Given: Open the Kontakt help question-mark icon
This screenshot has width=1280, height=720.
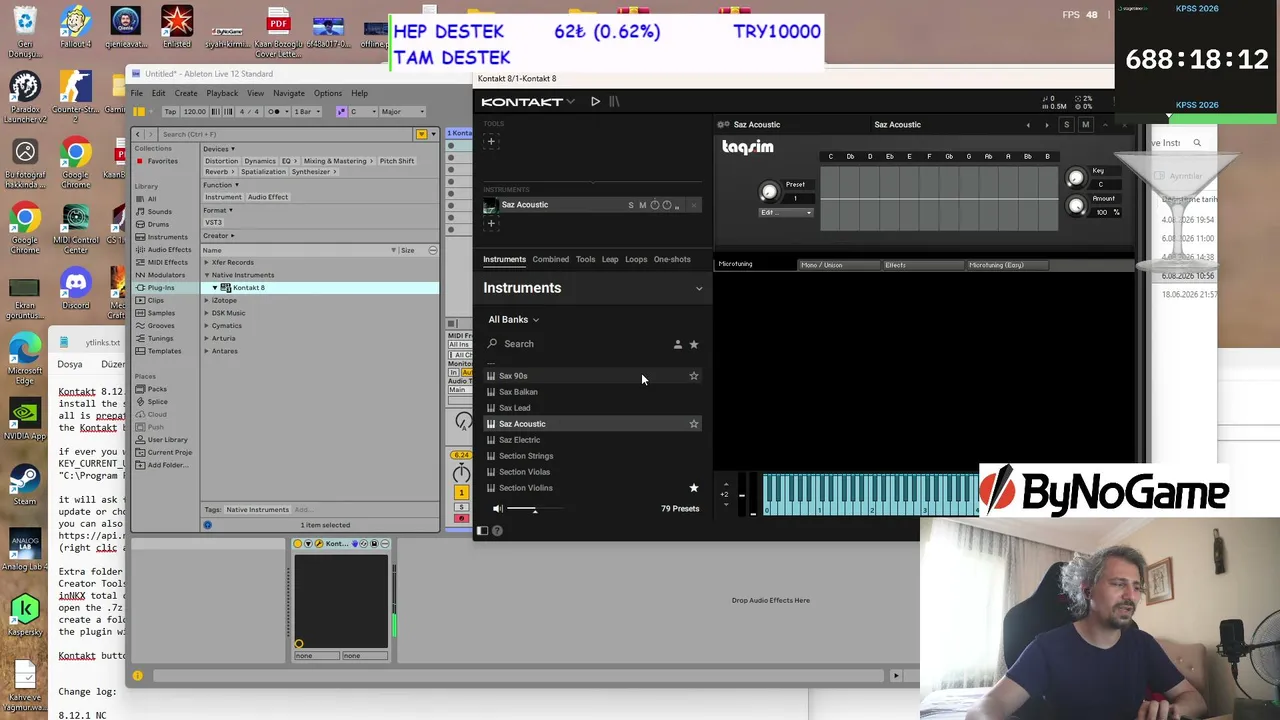Looking at the screenshot, I should tap(497, 531).
